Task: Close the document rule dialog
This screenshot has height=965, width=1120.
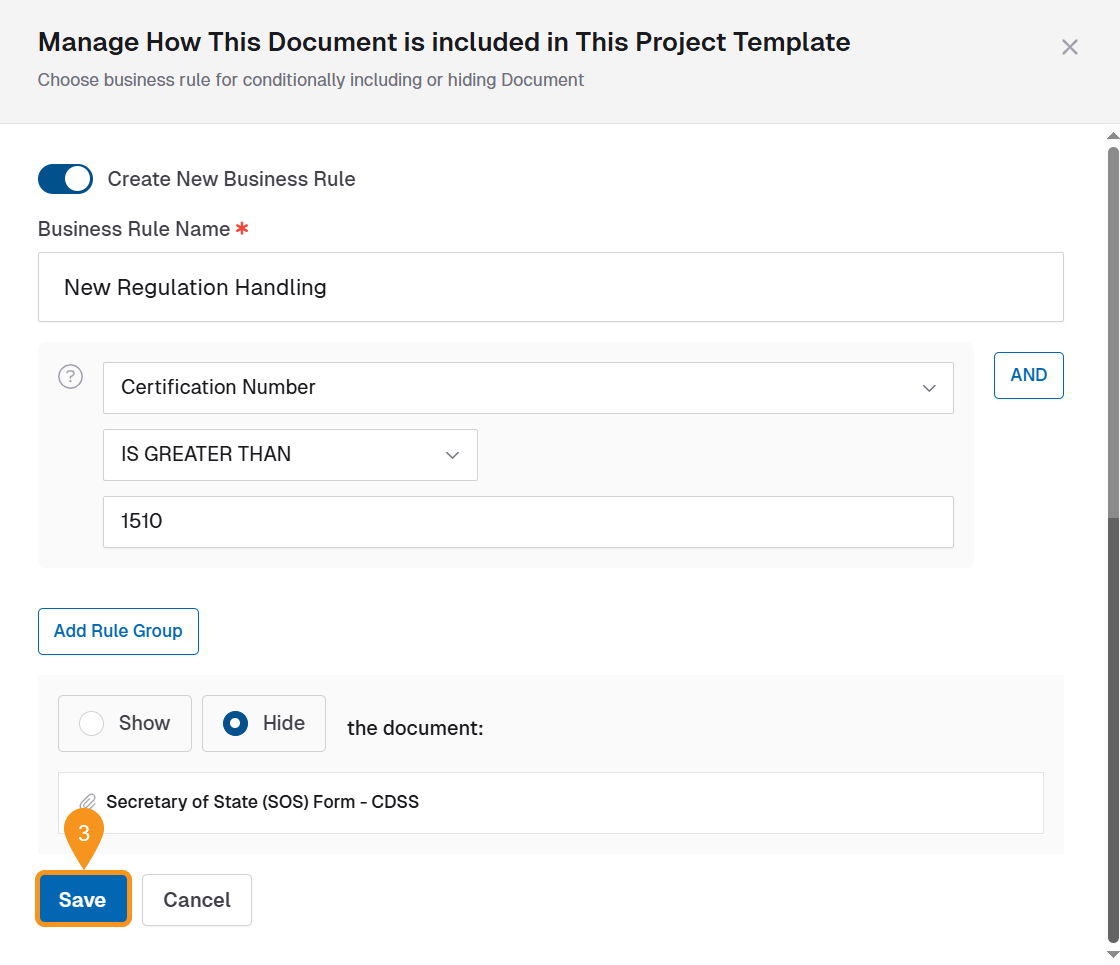Action: click(1069, 47)
